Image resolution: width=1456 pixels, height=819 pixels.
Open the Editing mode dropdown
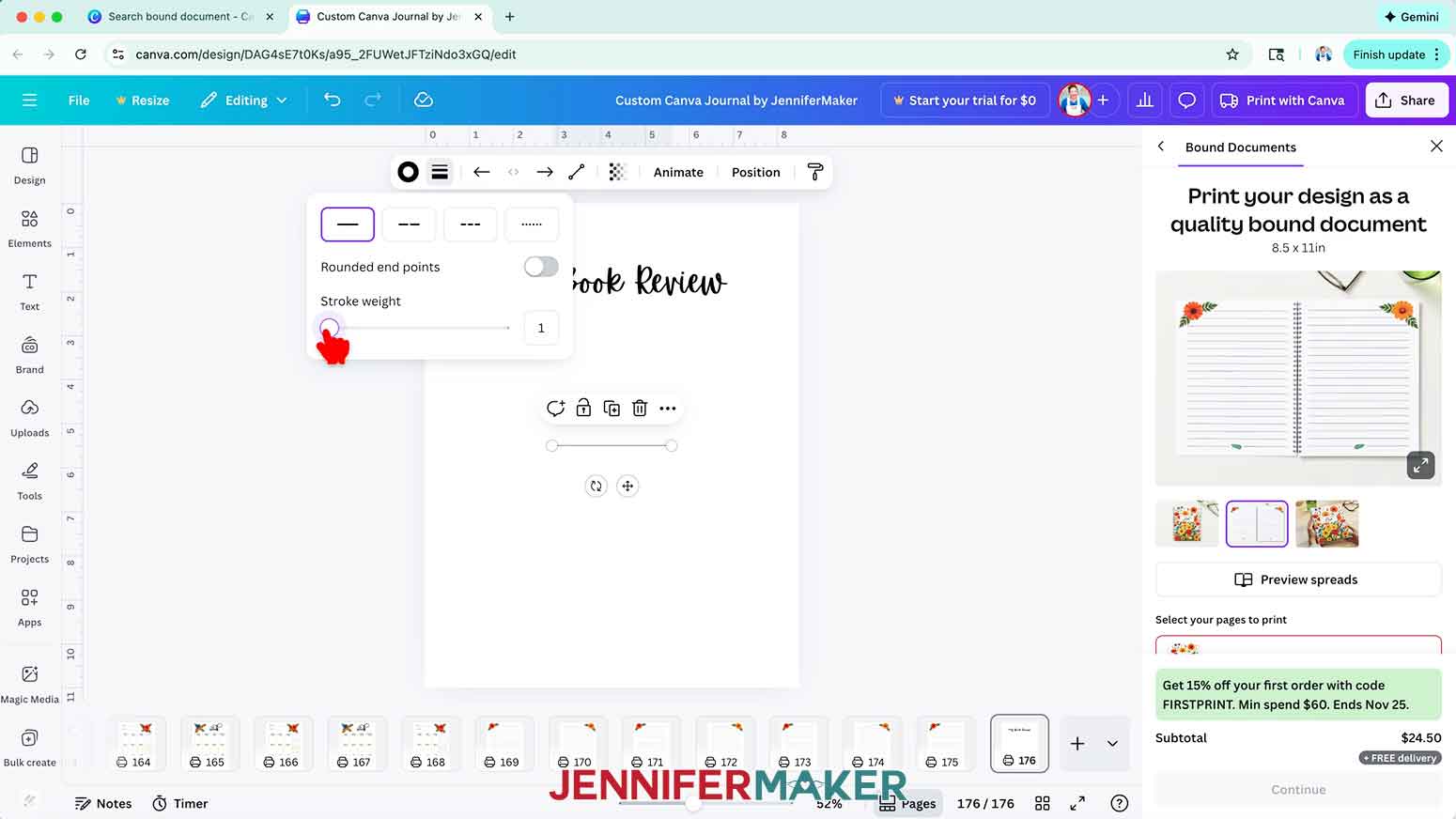tap(243, 100)
